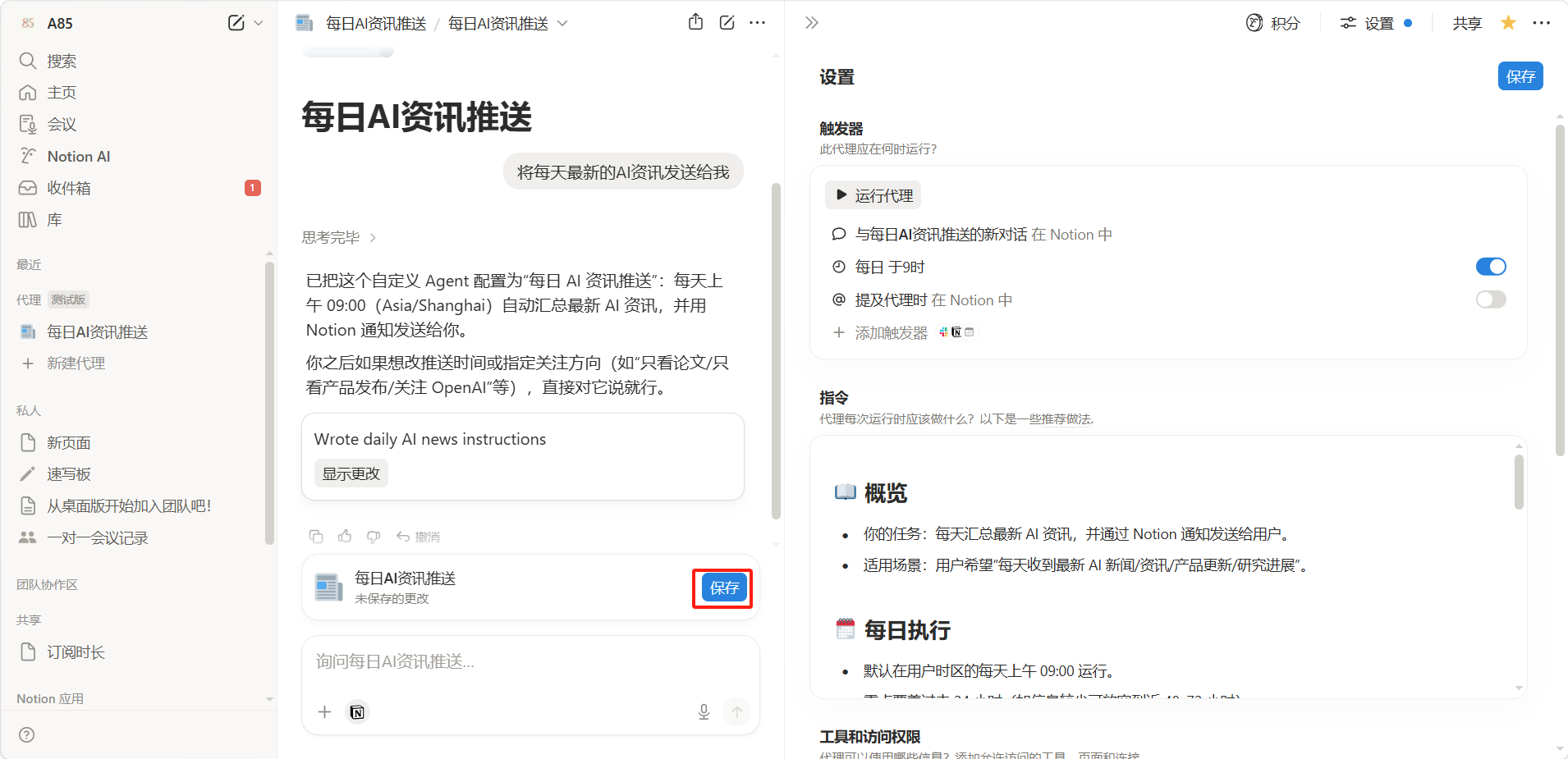Open the help question mark icon
This screenshot has width=1568, height=759.
pos(27,735)
